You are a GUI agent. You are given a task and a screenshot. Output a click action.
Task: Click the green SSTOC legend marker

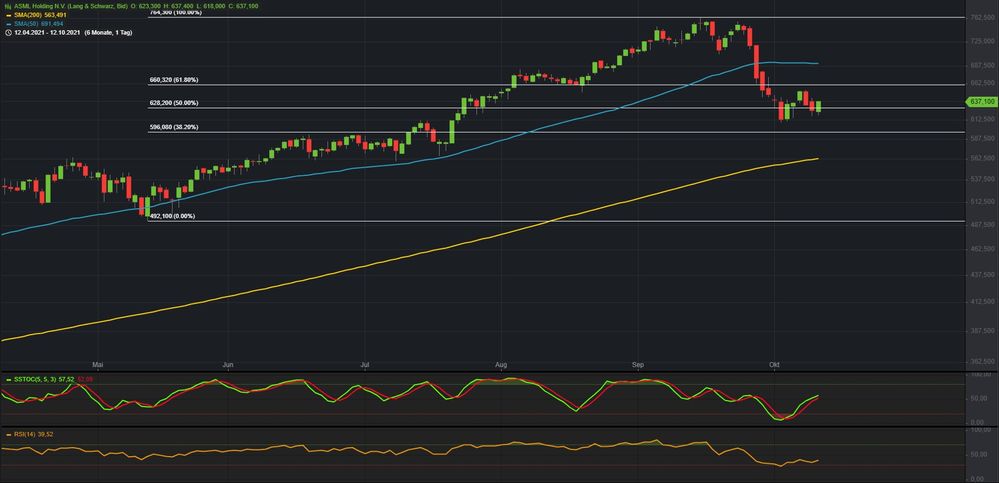tap(6, 380)
